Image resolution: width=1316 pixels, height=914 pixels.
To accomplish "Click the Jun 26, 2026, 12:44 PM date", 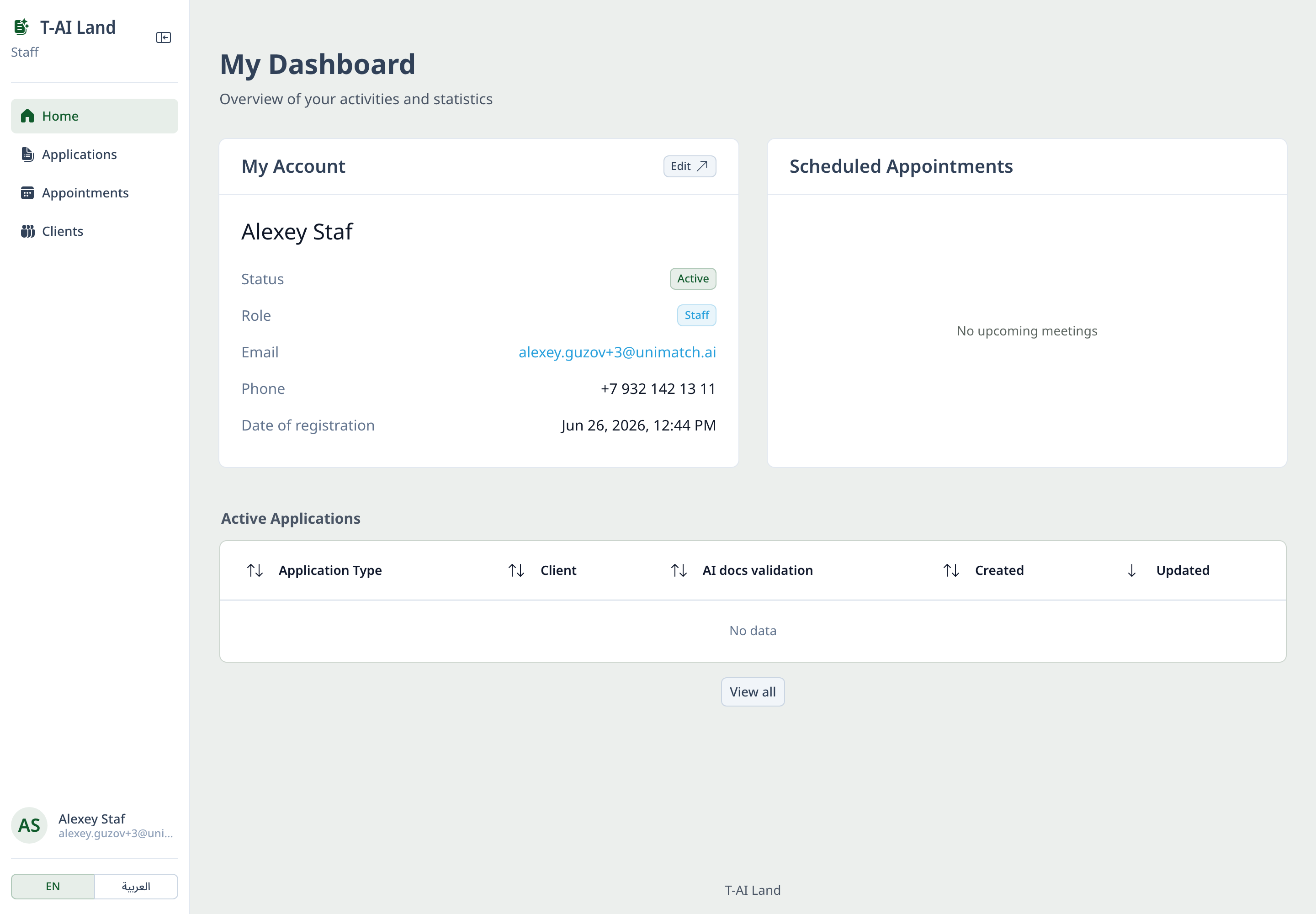I will tap(638, 425).
